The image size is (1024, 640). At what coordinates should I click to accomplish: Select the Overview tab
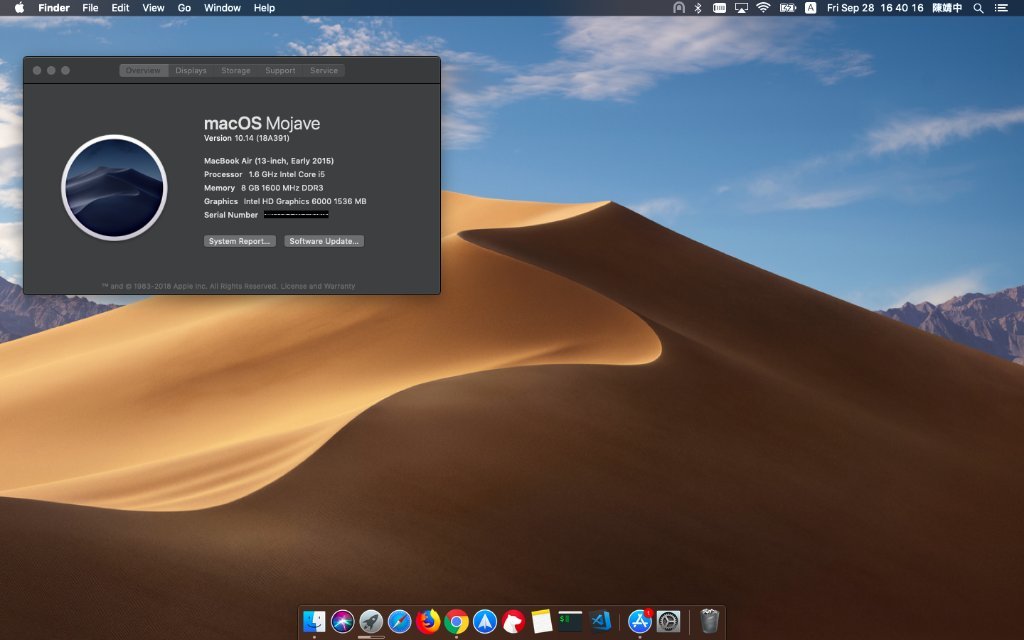tap(143, 71)
